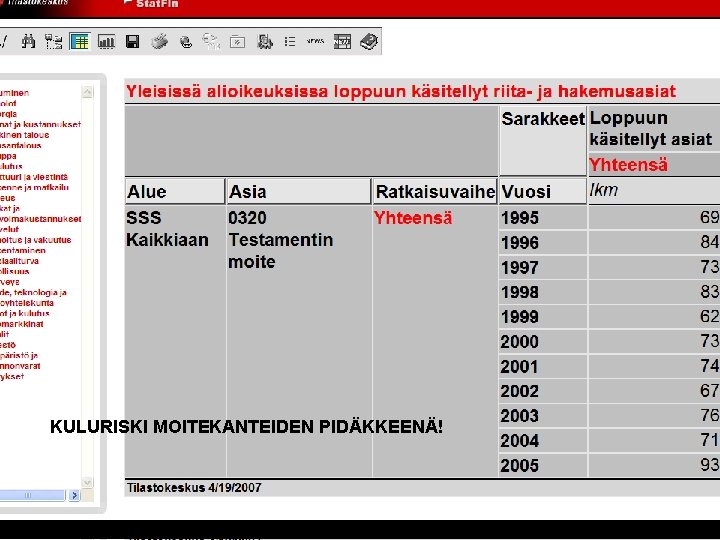Click the NEW table grid icon
Viewport: 720px width, 540px height.
coord(342,42)
